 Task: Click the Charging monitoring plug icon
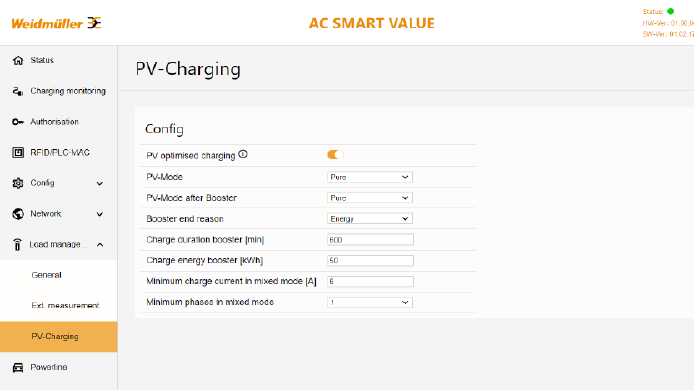18,91
